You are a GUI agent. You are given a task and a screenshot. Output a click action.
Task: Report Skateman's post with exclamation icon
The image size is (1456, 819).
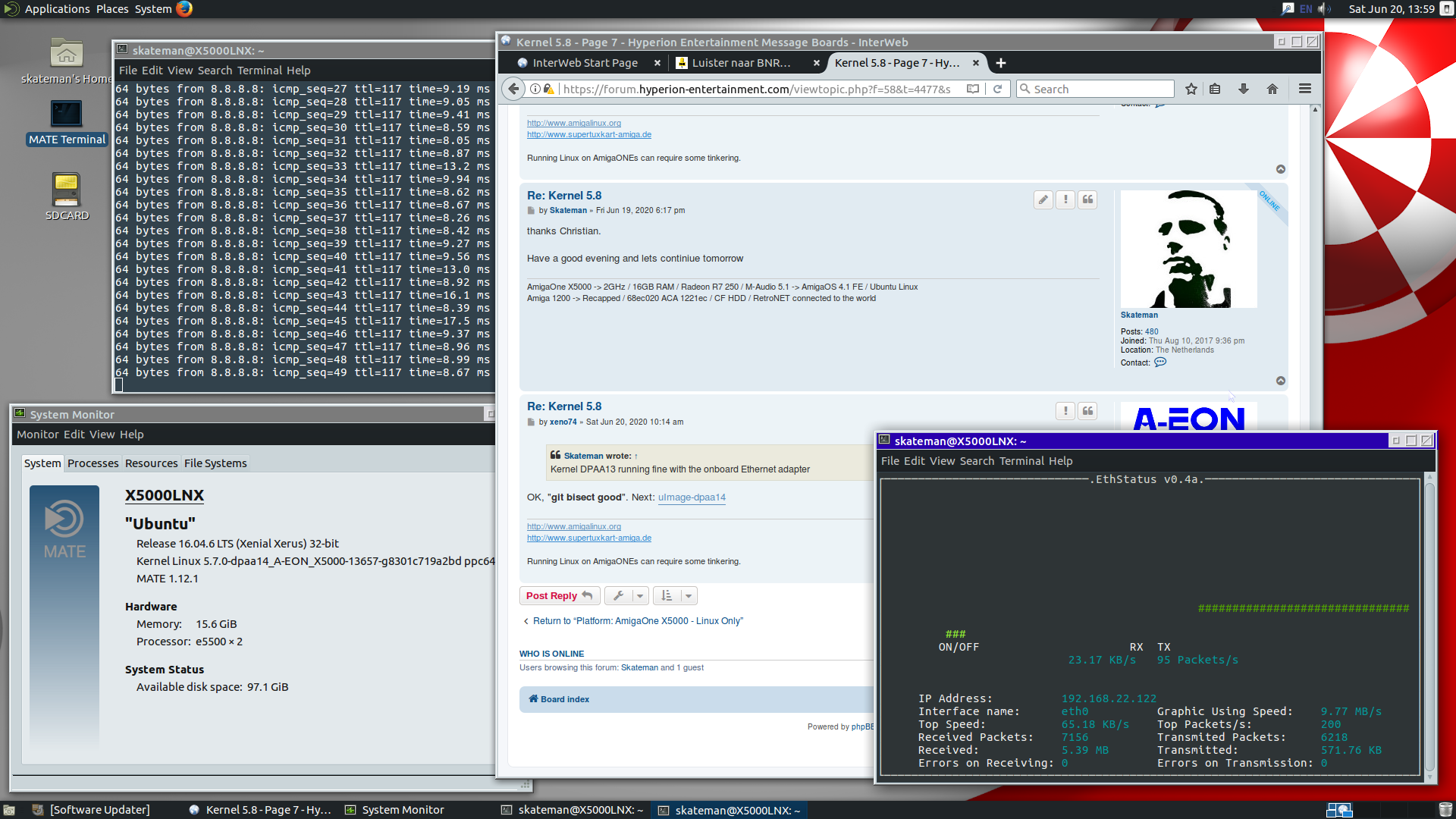pyautogui.click(x=1065, y=199)
